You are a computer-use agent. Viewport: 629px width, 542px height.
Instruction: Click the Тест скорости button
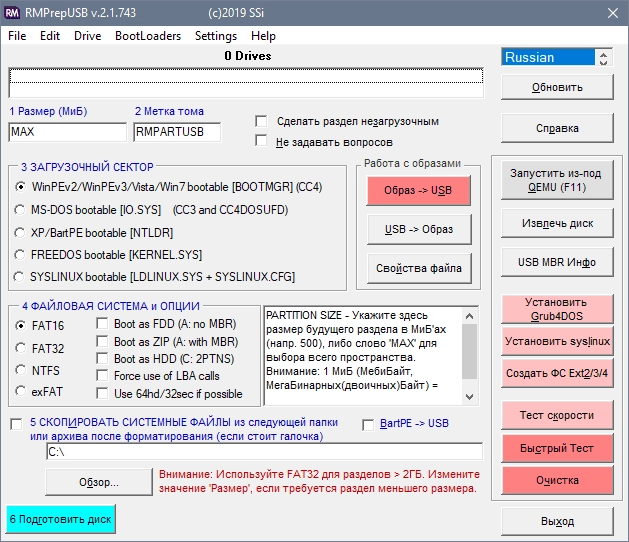[557, 415]
